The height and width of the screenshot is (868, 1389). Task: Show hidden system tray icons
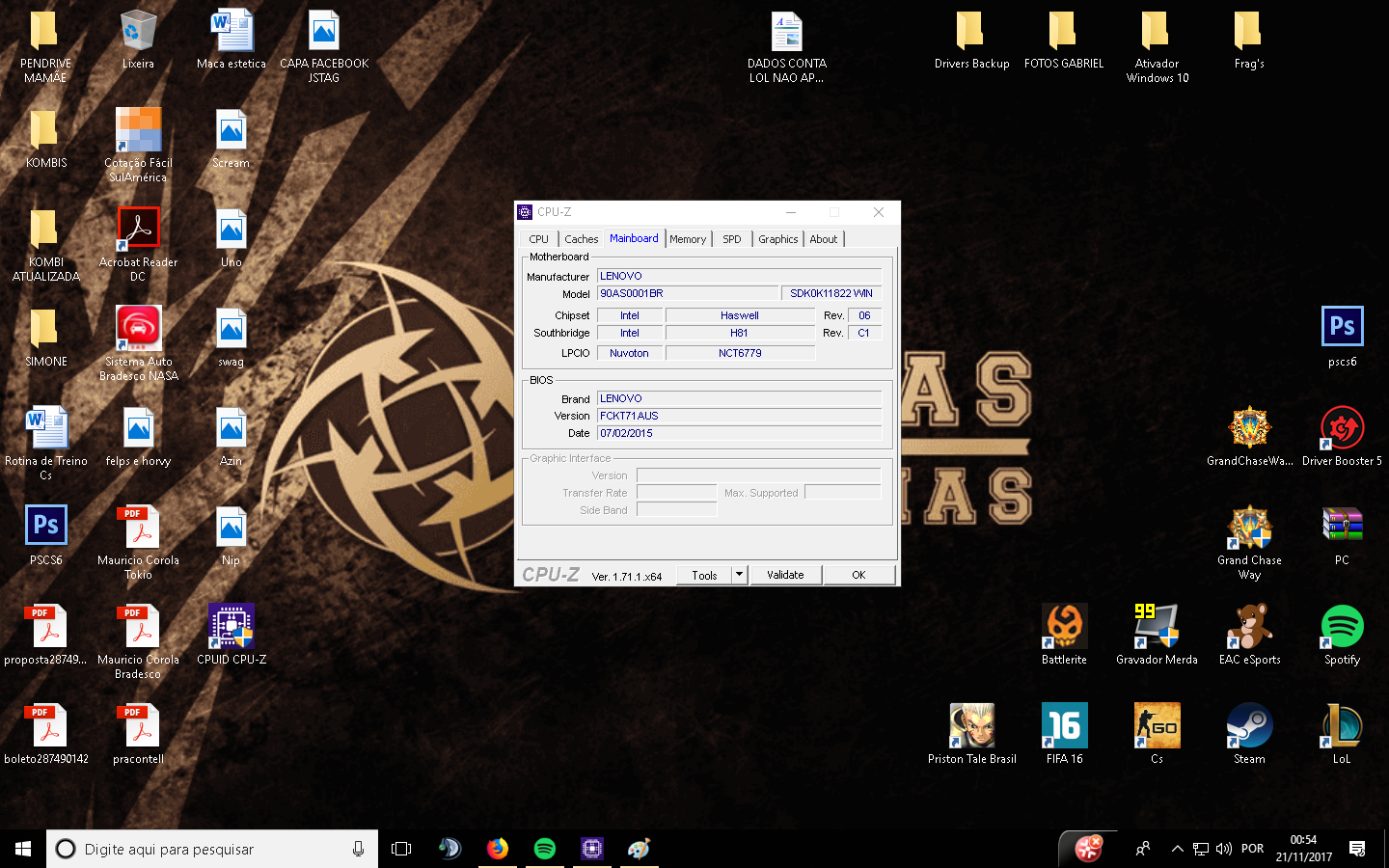(1177, 849)
